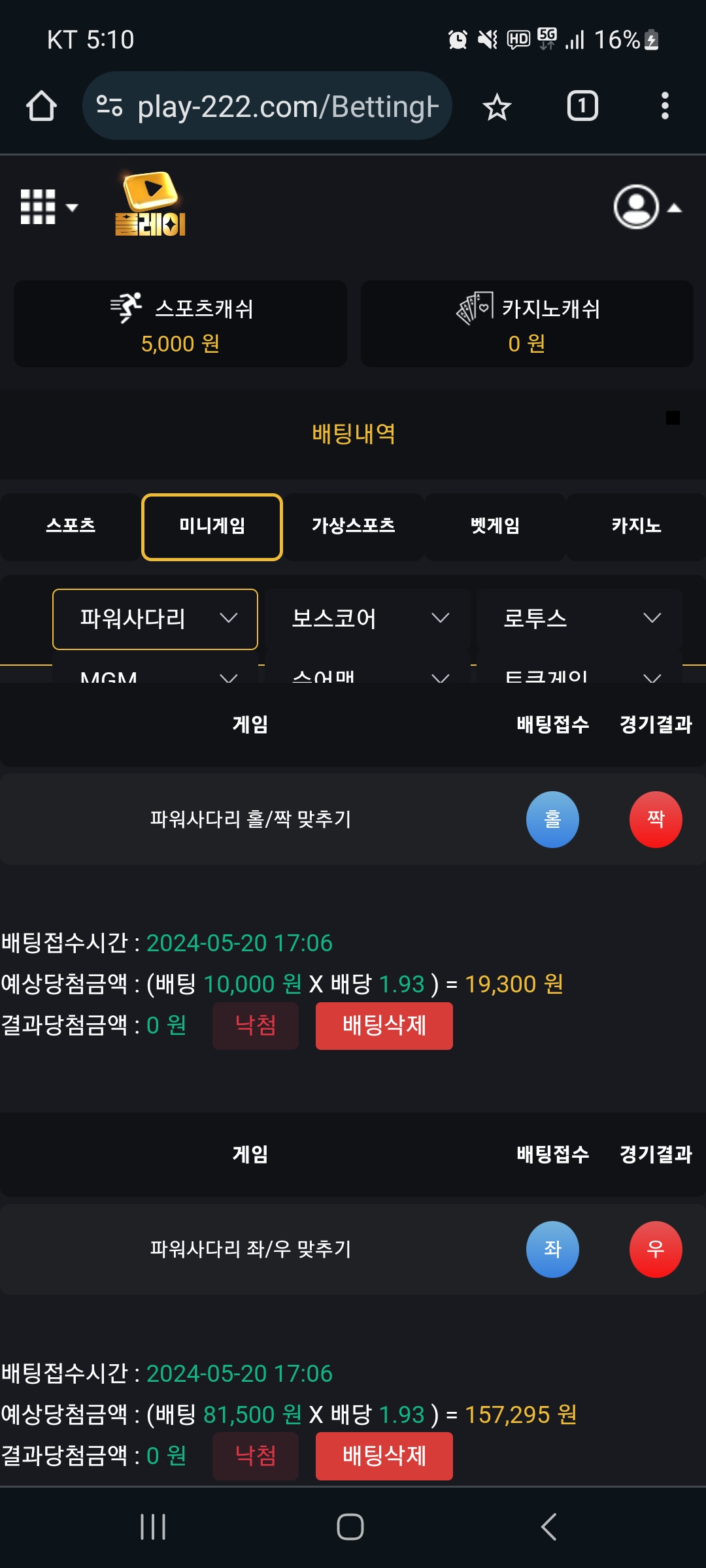Bookmark page with the star icon
The width and height of the screenshot is (706, 1568).
497,106
